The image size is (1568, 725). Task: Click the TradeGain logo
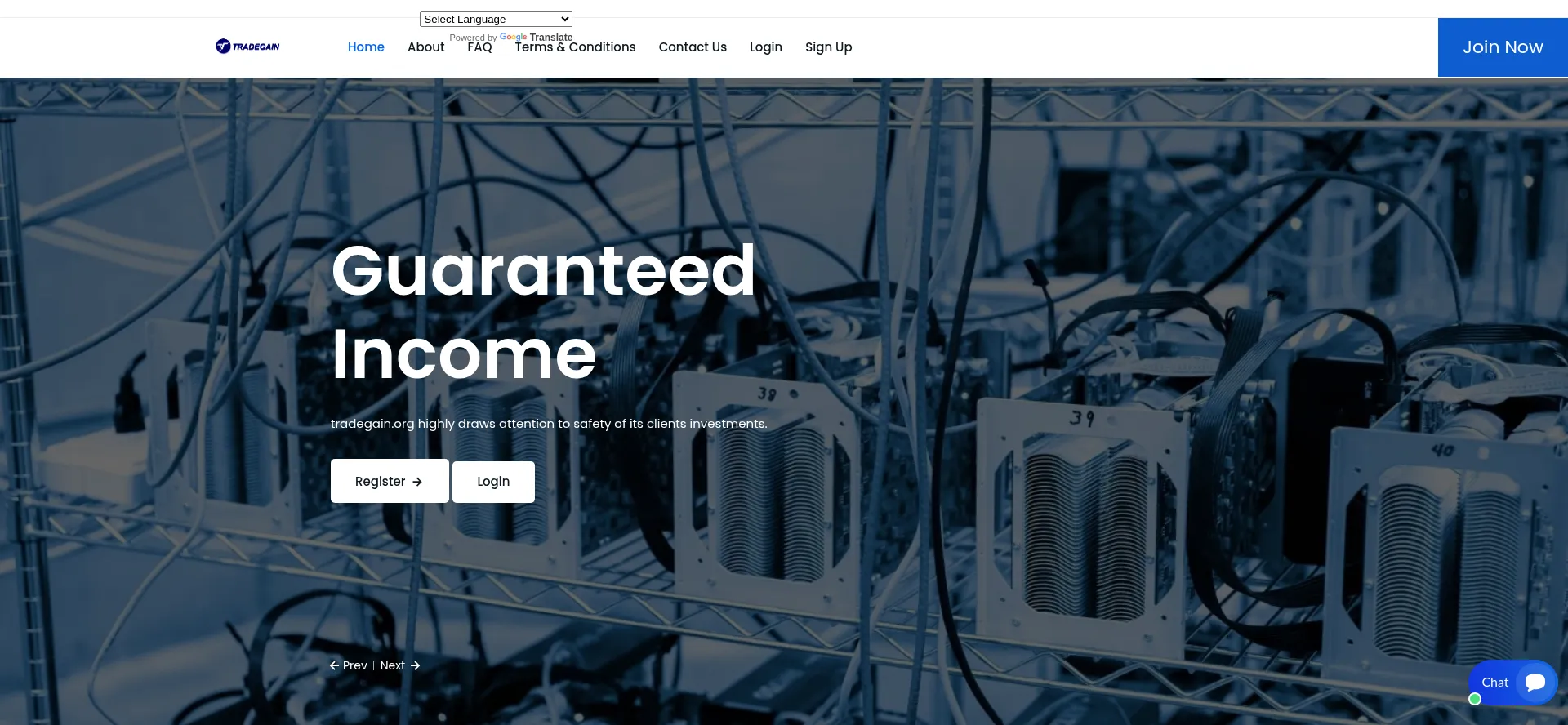[247, 47]
